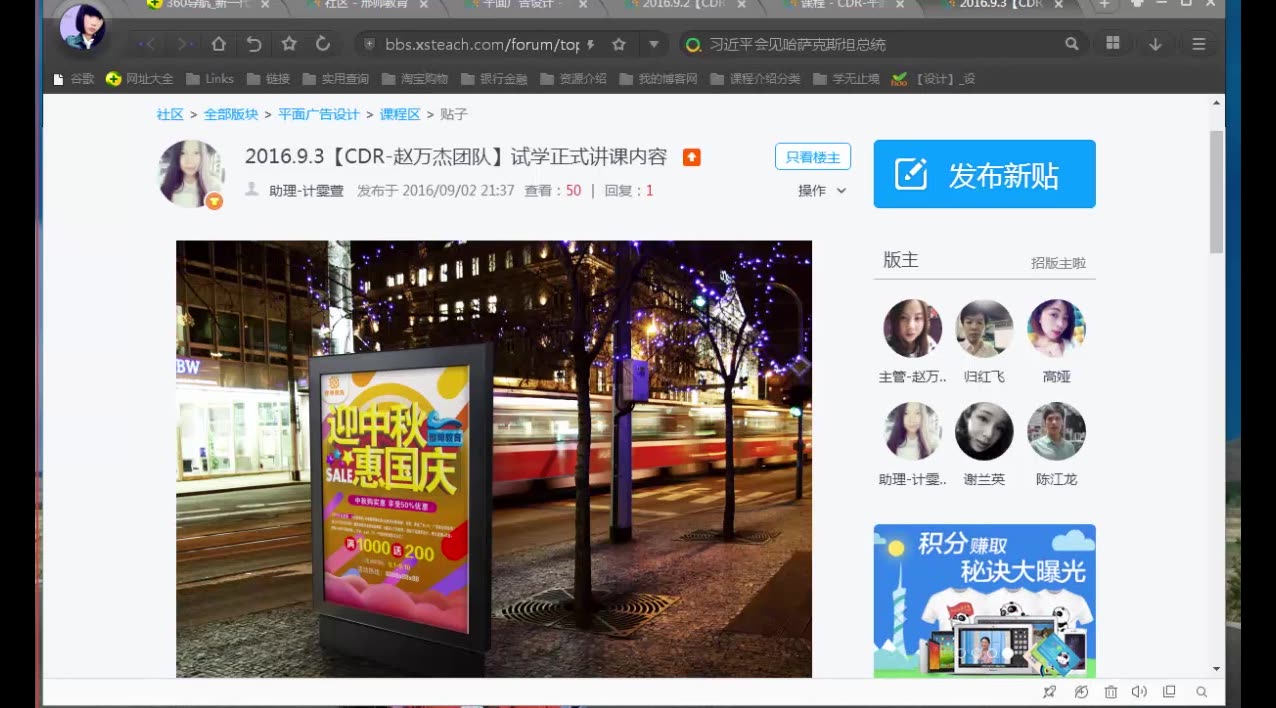
Task: Click the 发布新贴 button
Action: [984, 173]
